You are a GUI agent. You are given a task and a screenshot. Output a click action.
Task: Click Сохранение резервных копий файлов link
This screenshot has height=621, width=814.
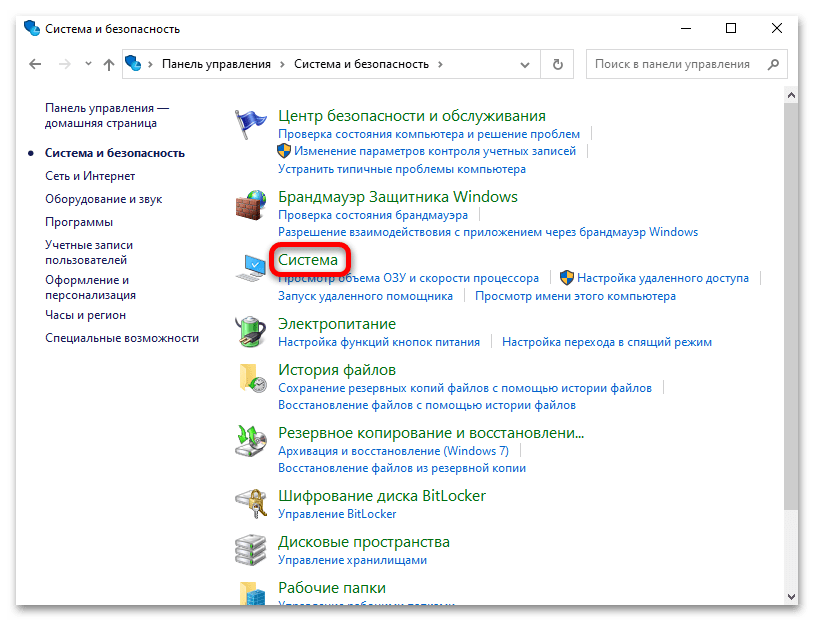point(465,388)
